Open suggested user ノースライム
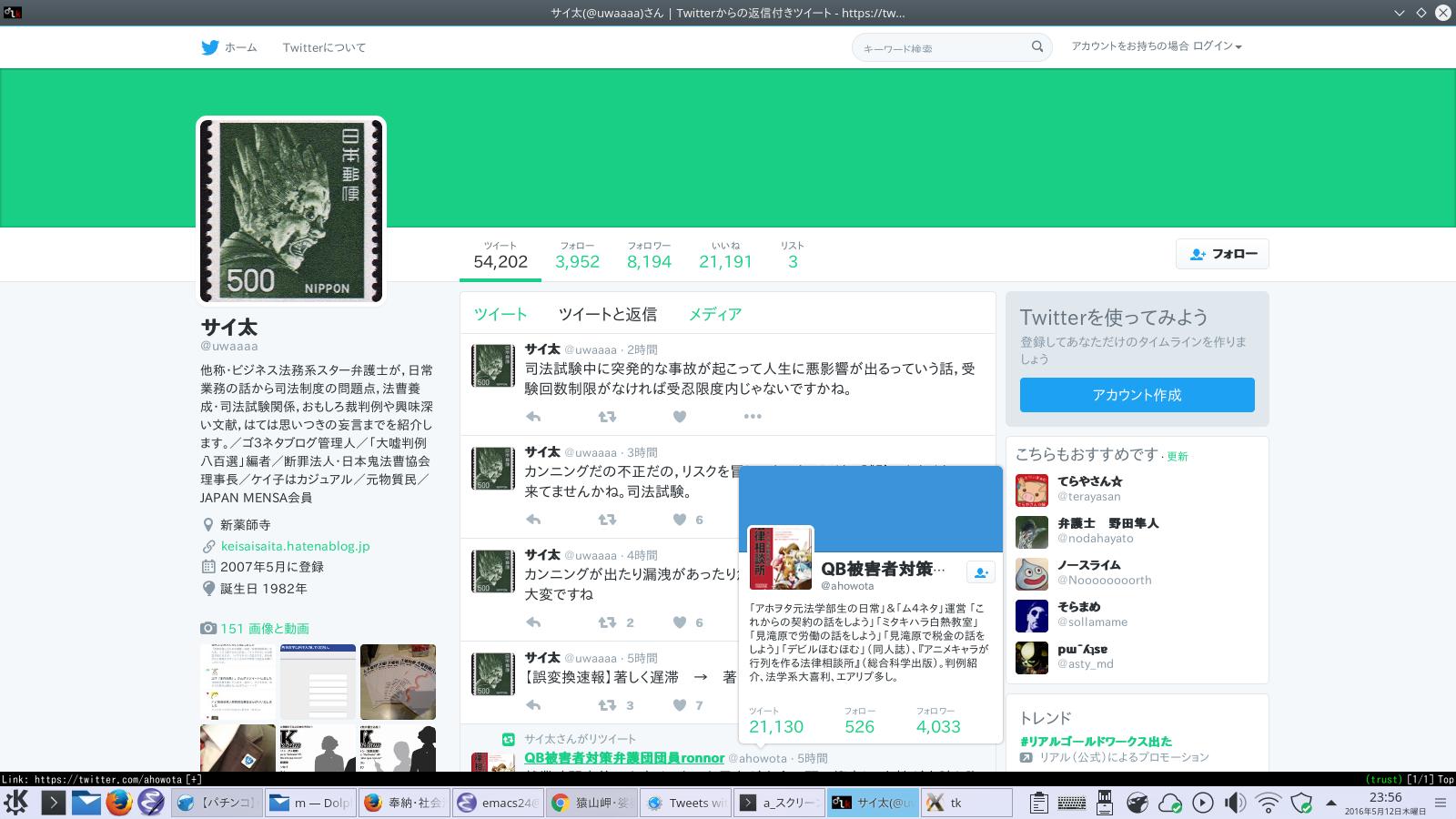 point(1089,565)
